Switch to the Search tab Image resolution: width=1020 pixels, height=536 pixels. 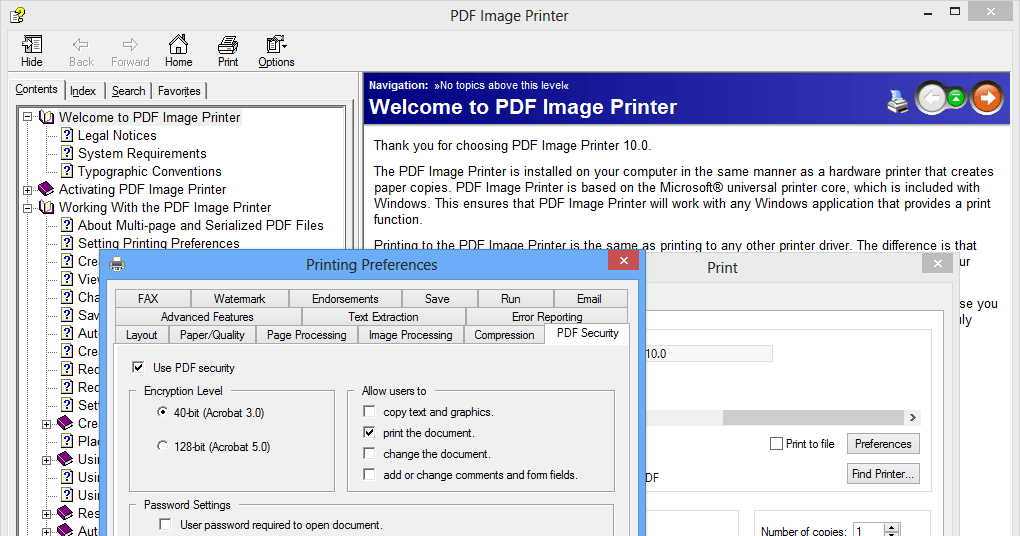click(128, 91)
